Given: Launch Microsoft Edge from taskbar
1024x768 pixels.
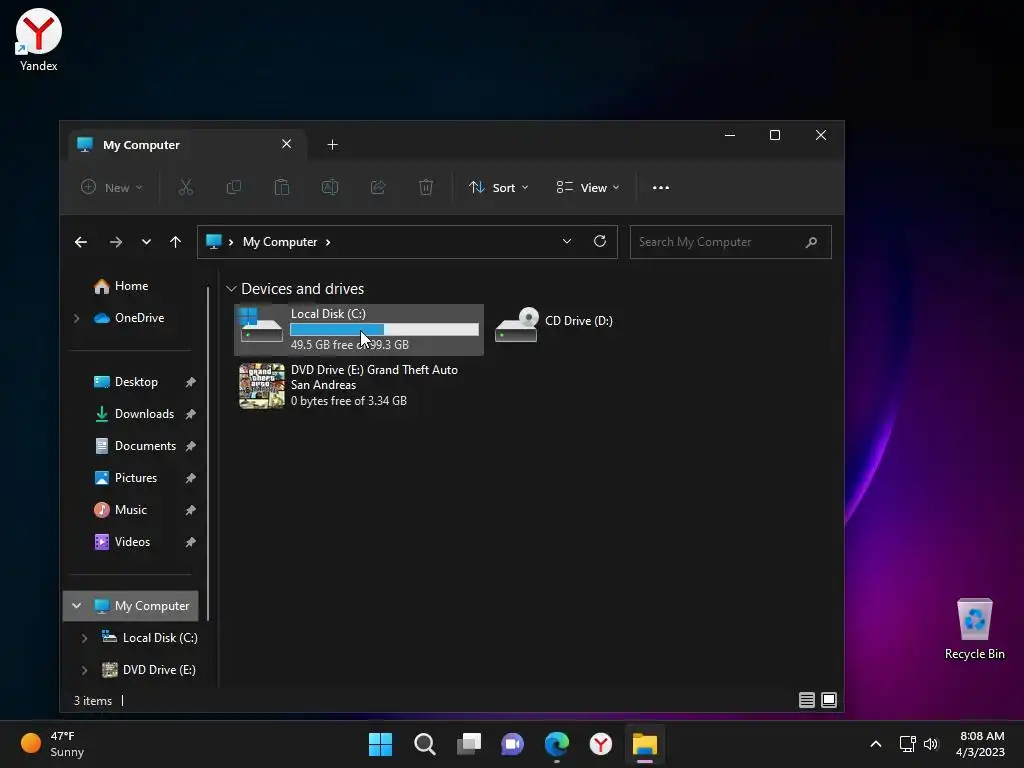Looking at the screenshot, I should point(556,744).
